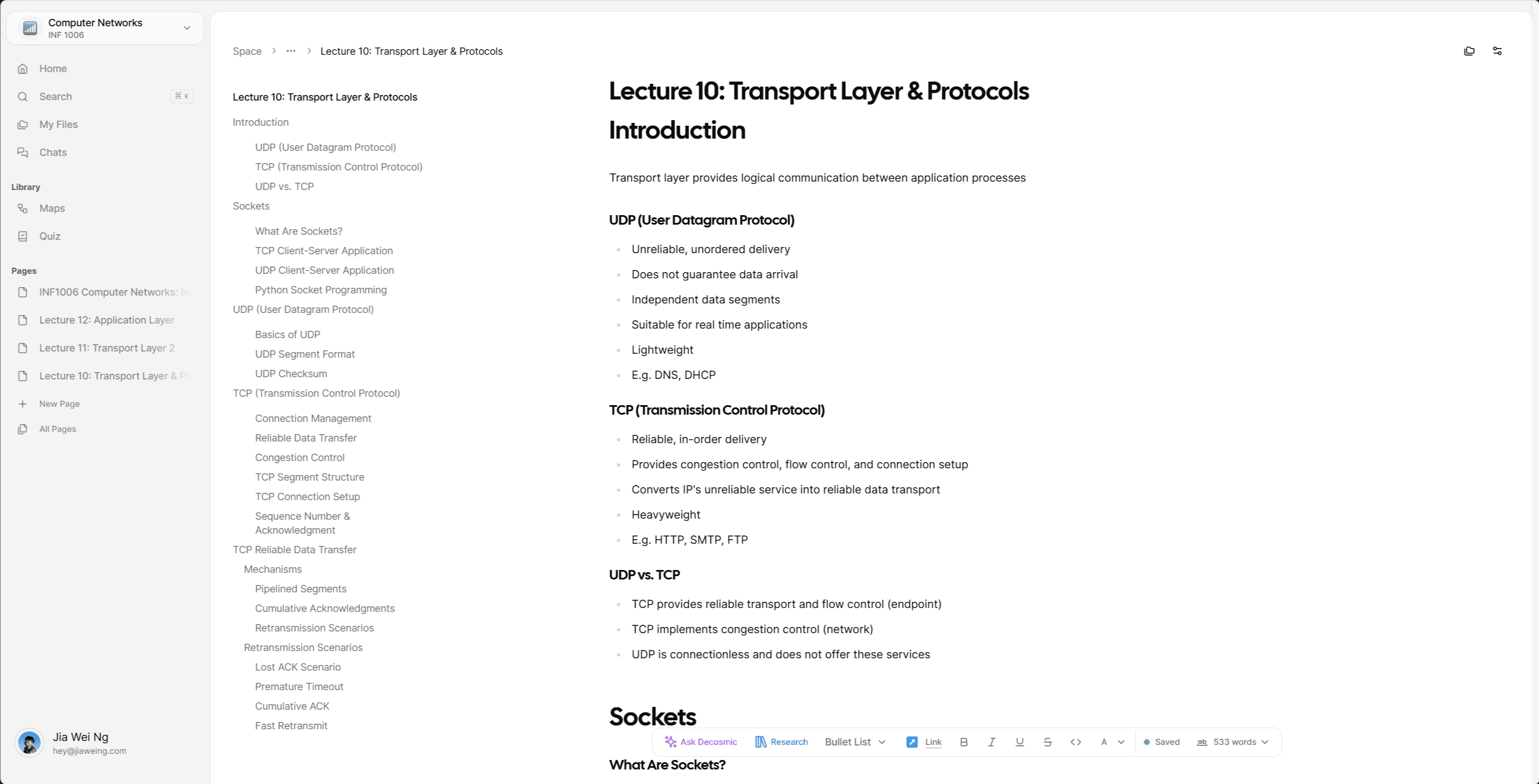The height and width of the screenshot is (784, 1539).
Task: Open the All Pages view
Action: coord(57,429)
